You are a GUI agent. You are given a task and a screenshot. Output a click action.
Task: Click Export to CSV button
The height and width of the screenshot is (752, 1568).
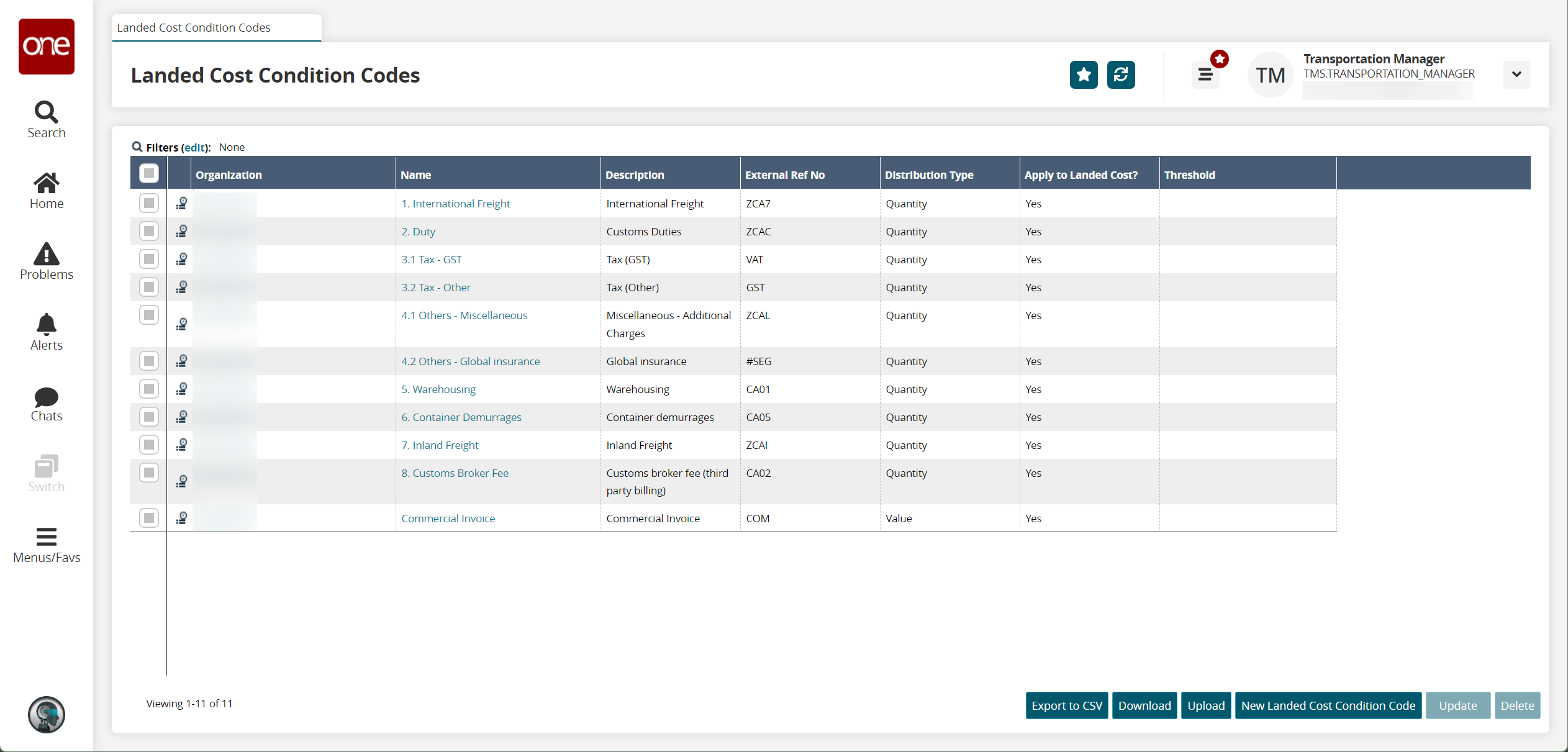[x=1067, y=706]
